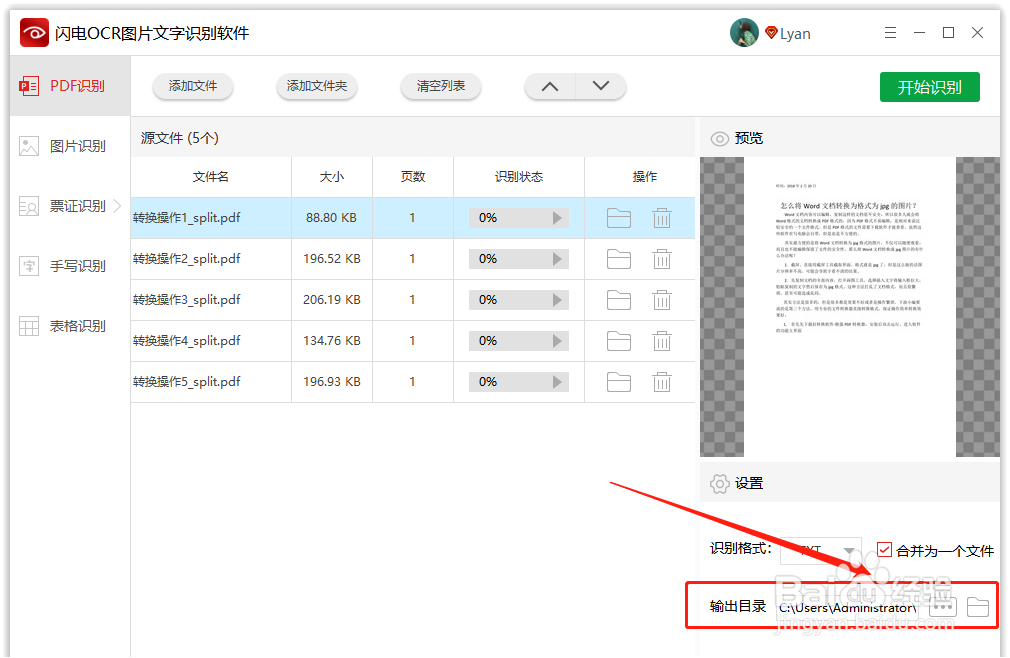Screen dimensions: 1010x658
Task: Click the 0% progress bar of 转换操作1_split.pdf
Action: 519,217
